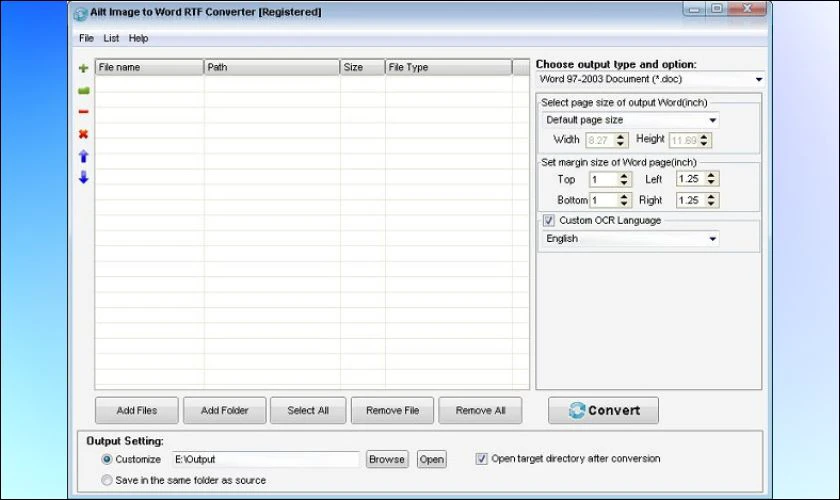Click the Top margin value field
This screenshot has height=500, width=840.
[604, 180]
